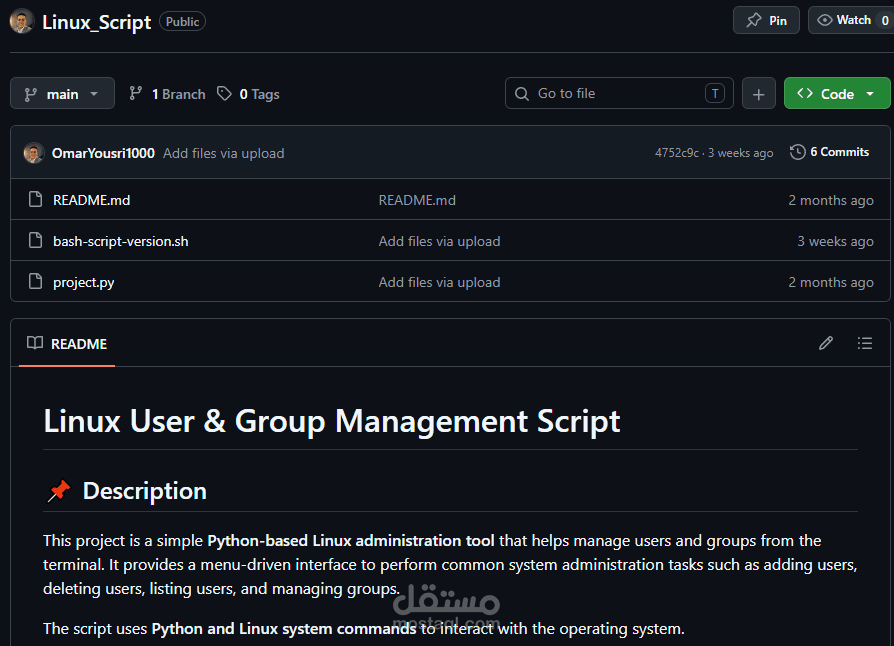
Task: Click the Description heading
Action: 144,491
